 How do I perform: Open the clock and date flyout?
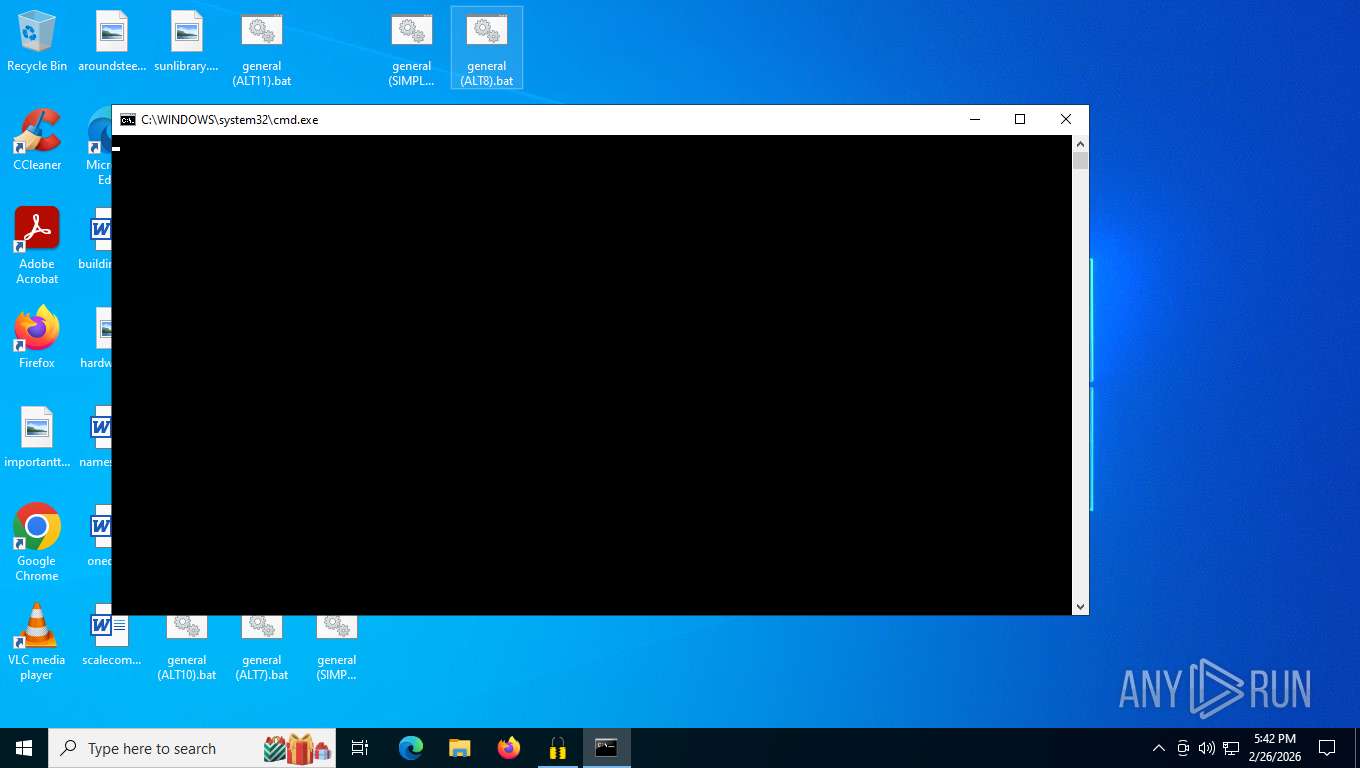[1275, 748]
